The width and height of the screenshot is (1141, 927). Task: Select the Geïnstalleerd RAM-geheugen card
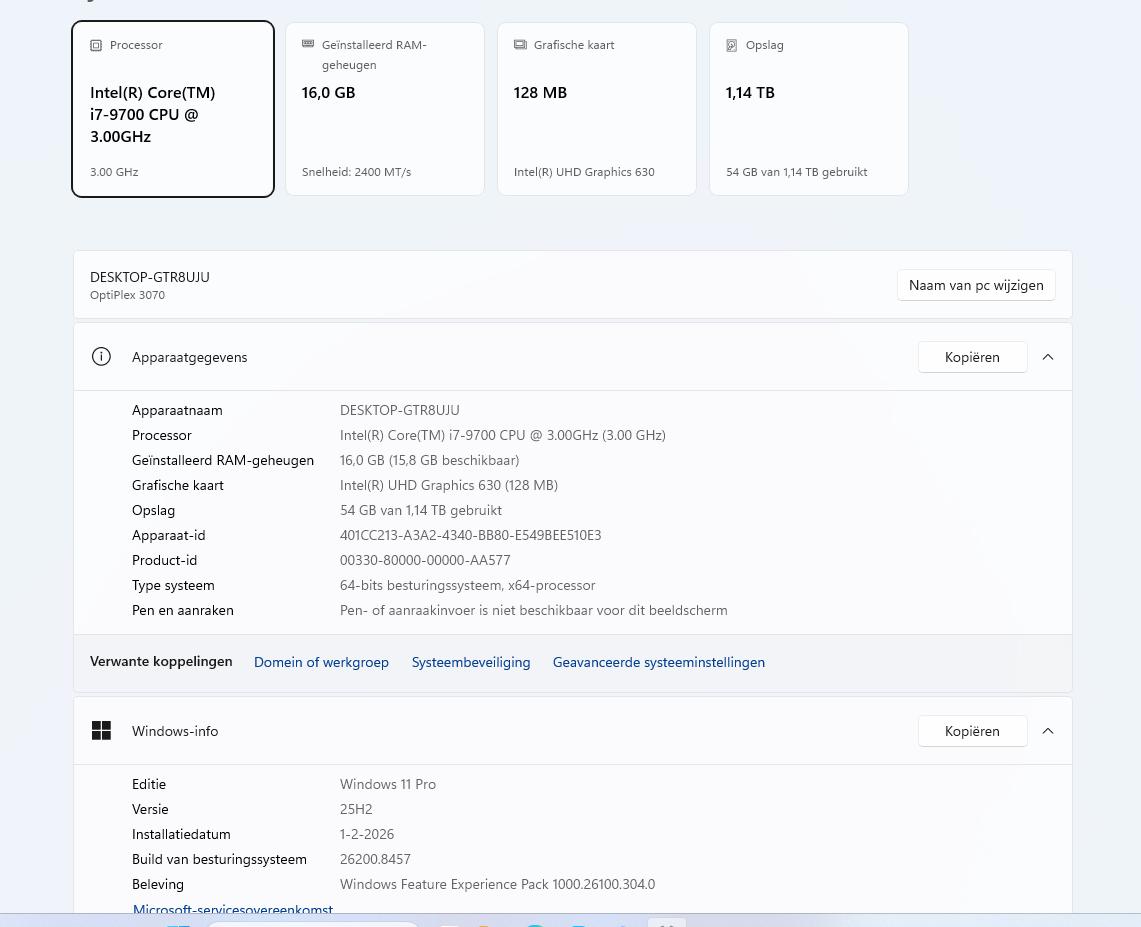[385, 109]
